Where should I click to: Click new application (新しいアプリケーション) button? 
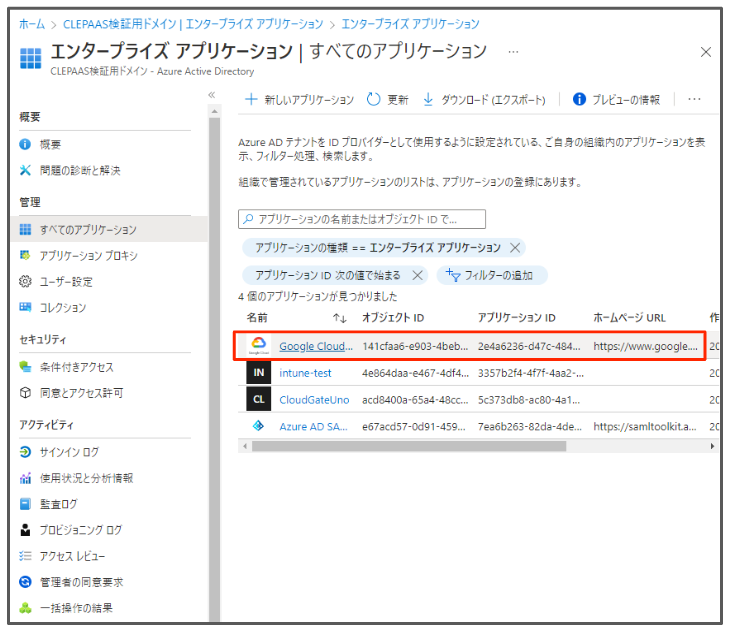tap(300, 100)
